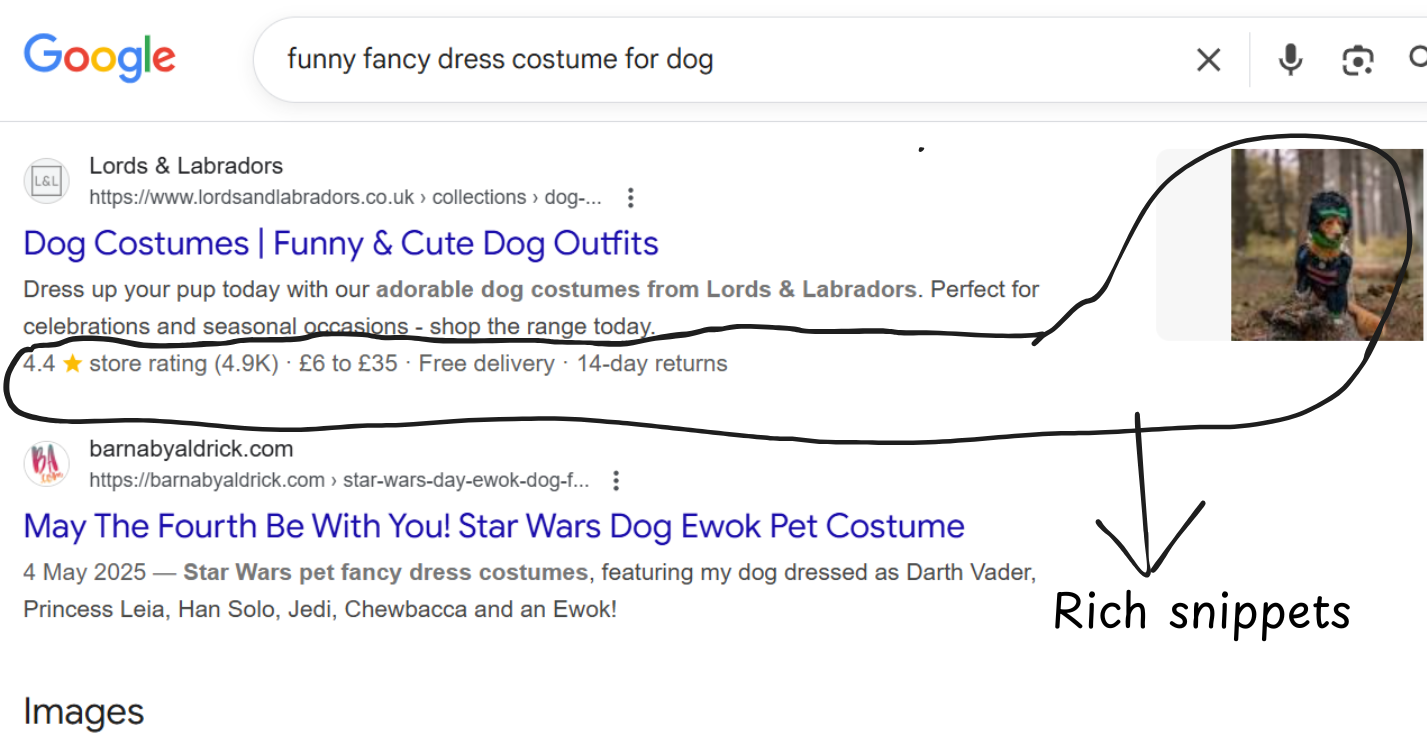1427x753 pixels.
Task: Click the 'Images' section heading
Action: [84, 712]
